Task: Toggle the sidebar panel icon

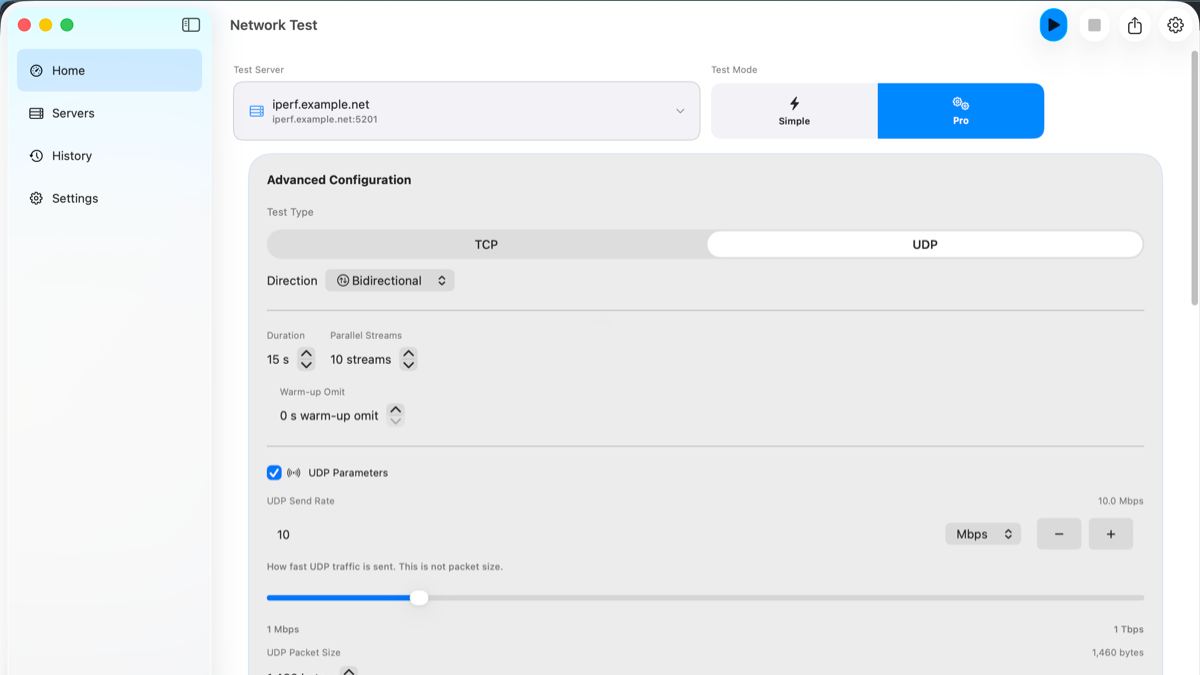Action: [x=191, y=25]
